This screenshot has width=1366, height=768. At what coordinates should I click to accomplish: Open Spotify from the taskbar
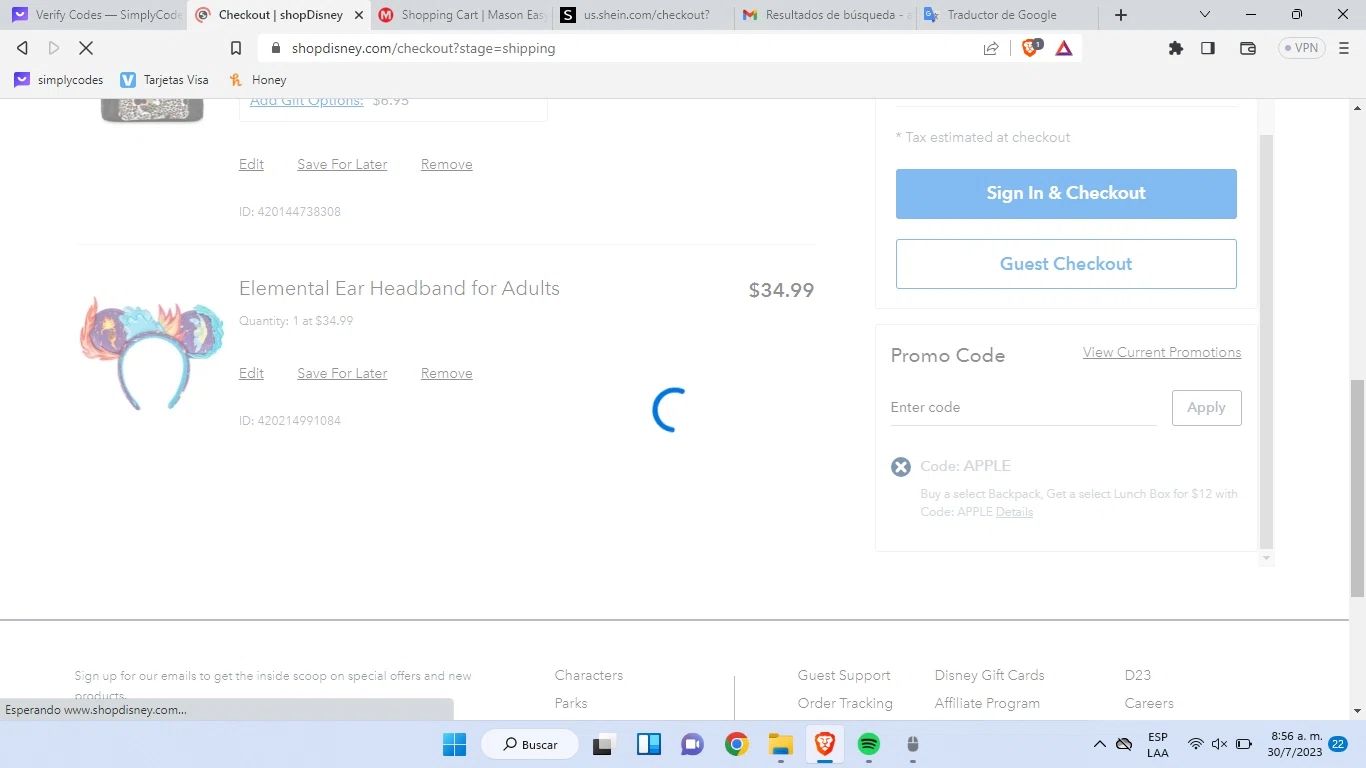click(869, 744)
